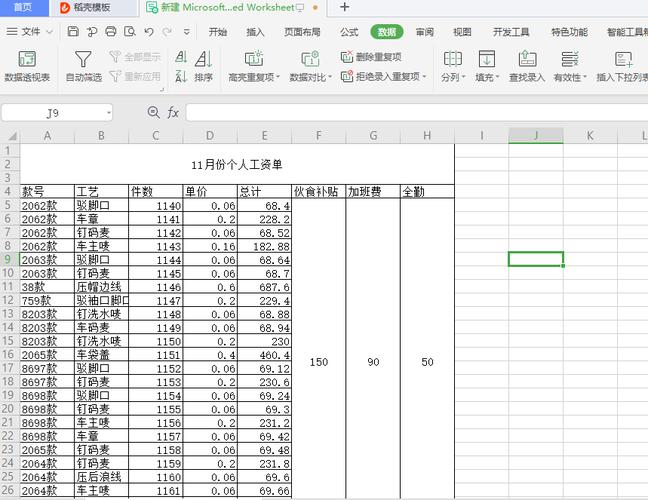
Task: Select row 9 header
Action: (x=10, y=260)
